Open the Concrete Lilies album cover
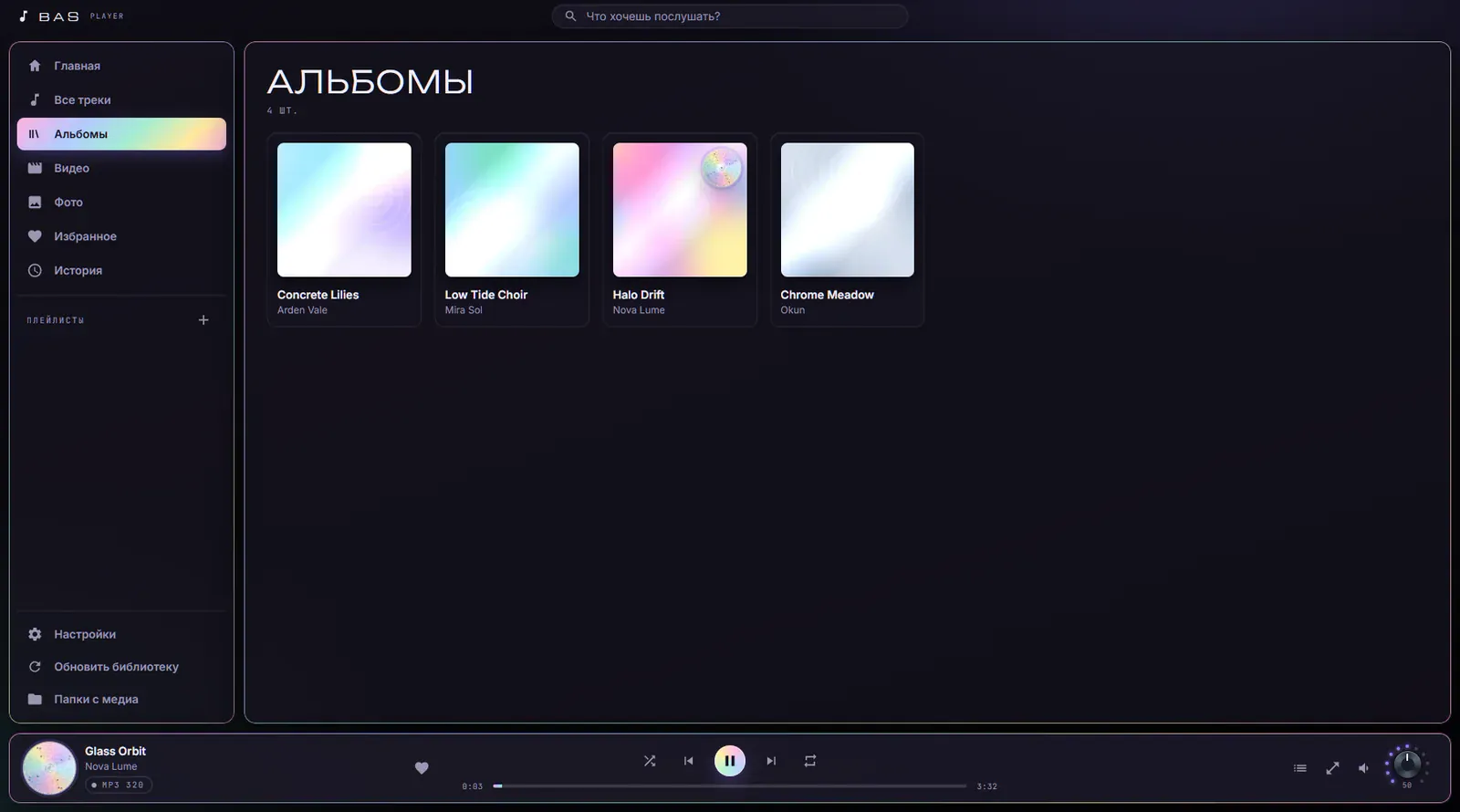Screen dimensions: 1460x812 344,210
